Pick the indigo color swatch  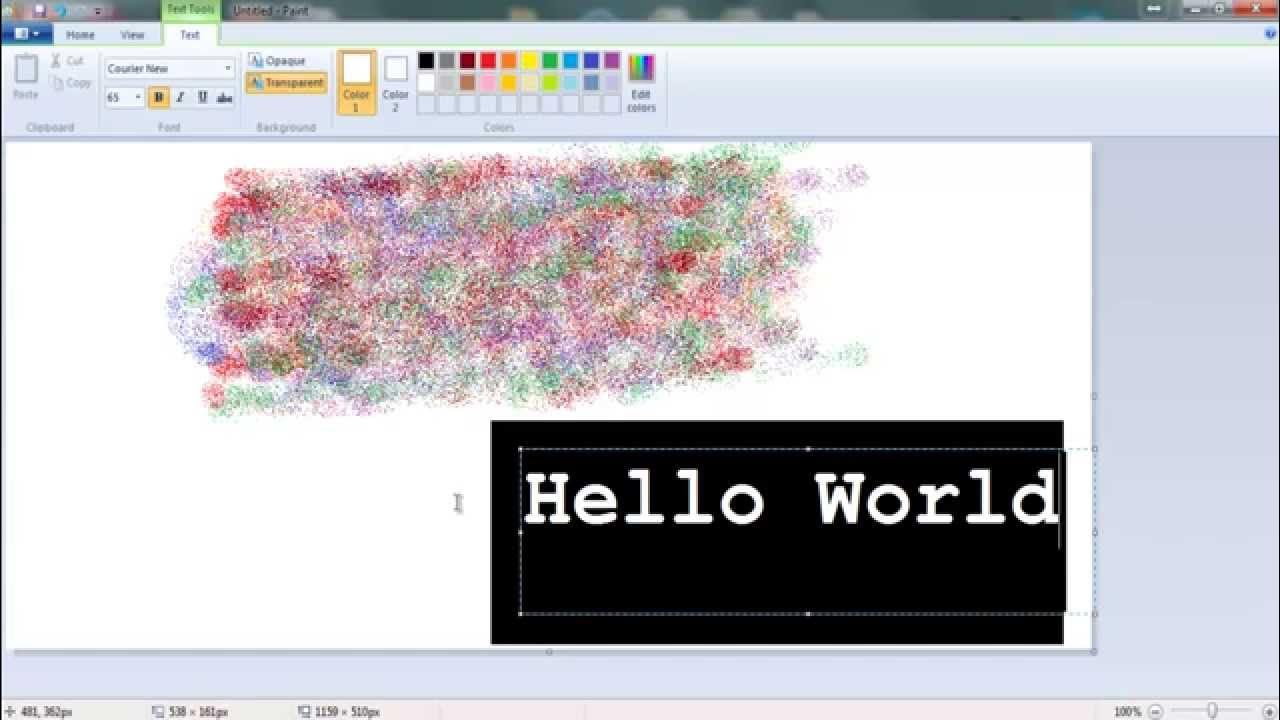pyautogui.click(x=591, y=61)
